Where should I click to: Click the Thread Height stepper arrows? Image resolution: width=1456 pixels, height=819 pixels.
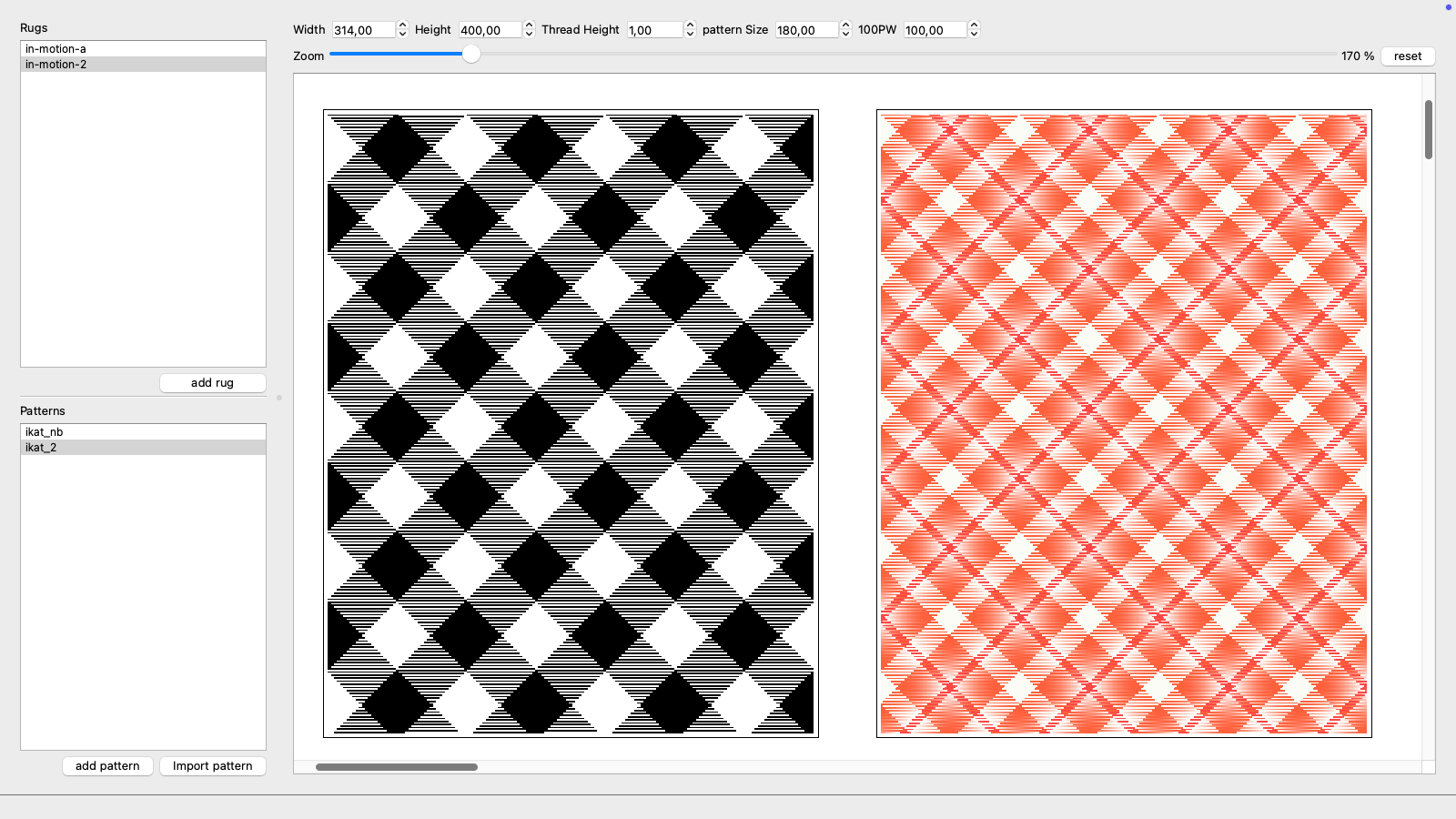[x=690, y=30]
